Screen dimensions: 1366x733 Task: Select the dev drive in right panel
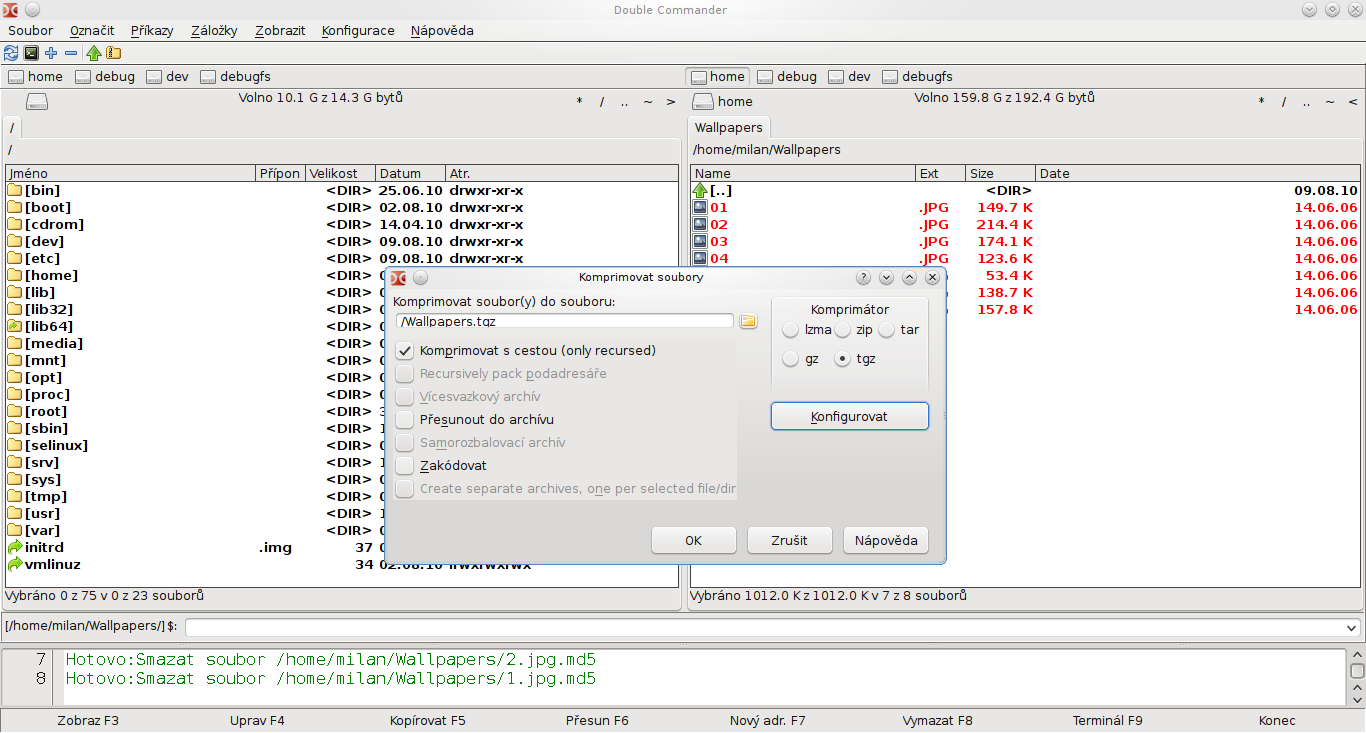850,76
